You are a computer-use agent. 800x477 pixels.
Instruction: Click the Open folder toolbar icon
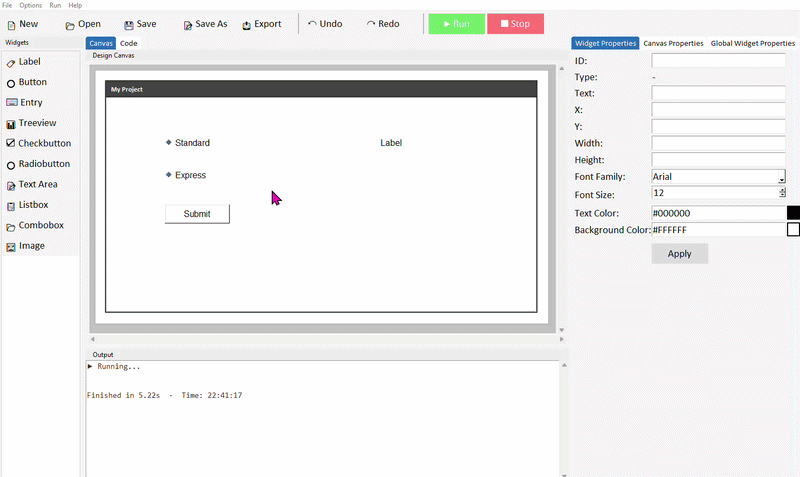click(x=70, y=26)
